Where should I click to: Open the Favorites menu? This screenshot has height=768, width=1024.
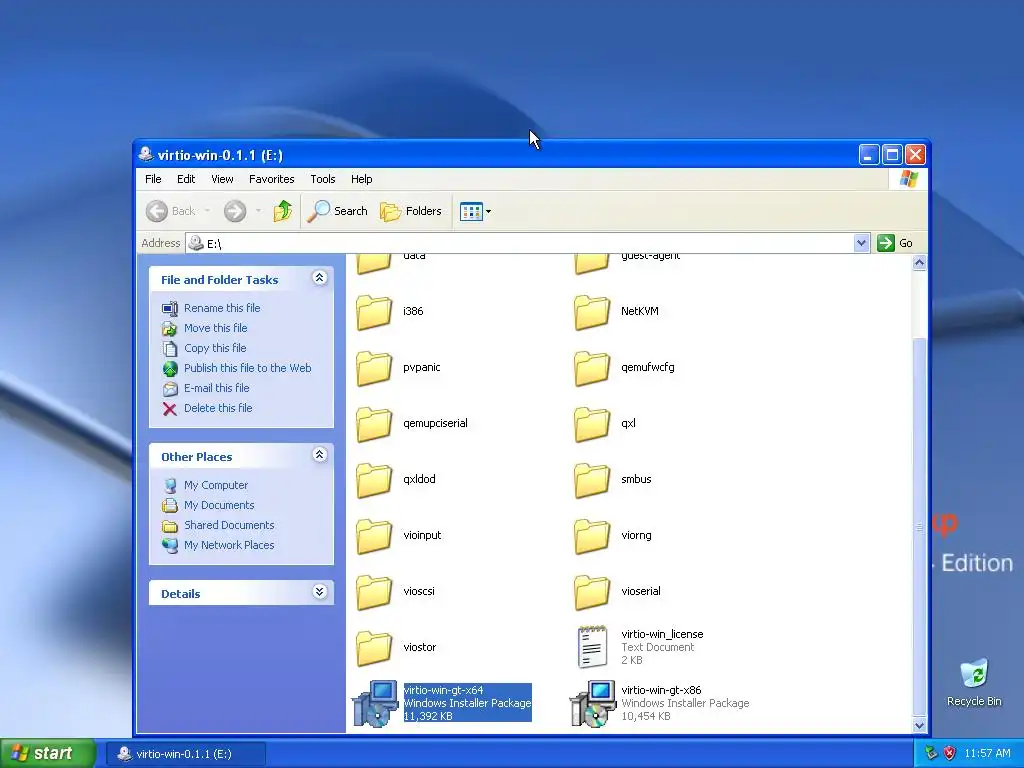coord(272,179)
